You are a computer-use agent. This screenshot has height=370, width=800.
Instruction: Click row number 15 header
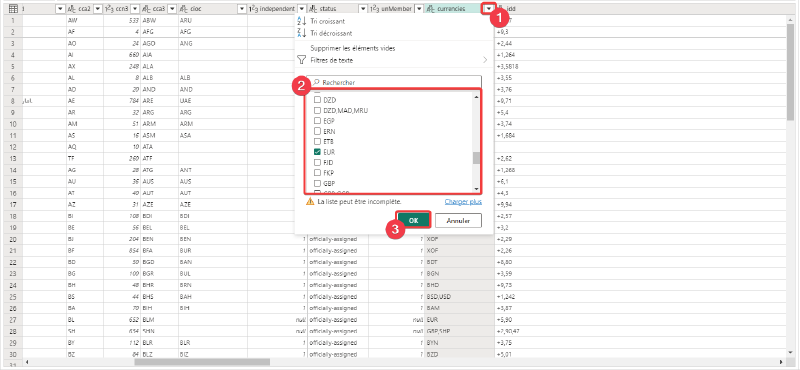pos(12,182)
